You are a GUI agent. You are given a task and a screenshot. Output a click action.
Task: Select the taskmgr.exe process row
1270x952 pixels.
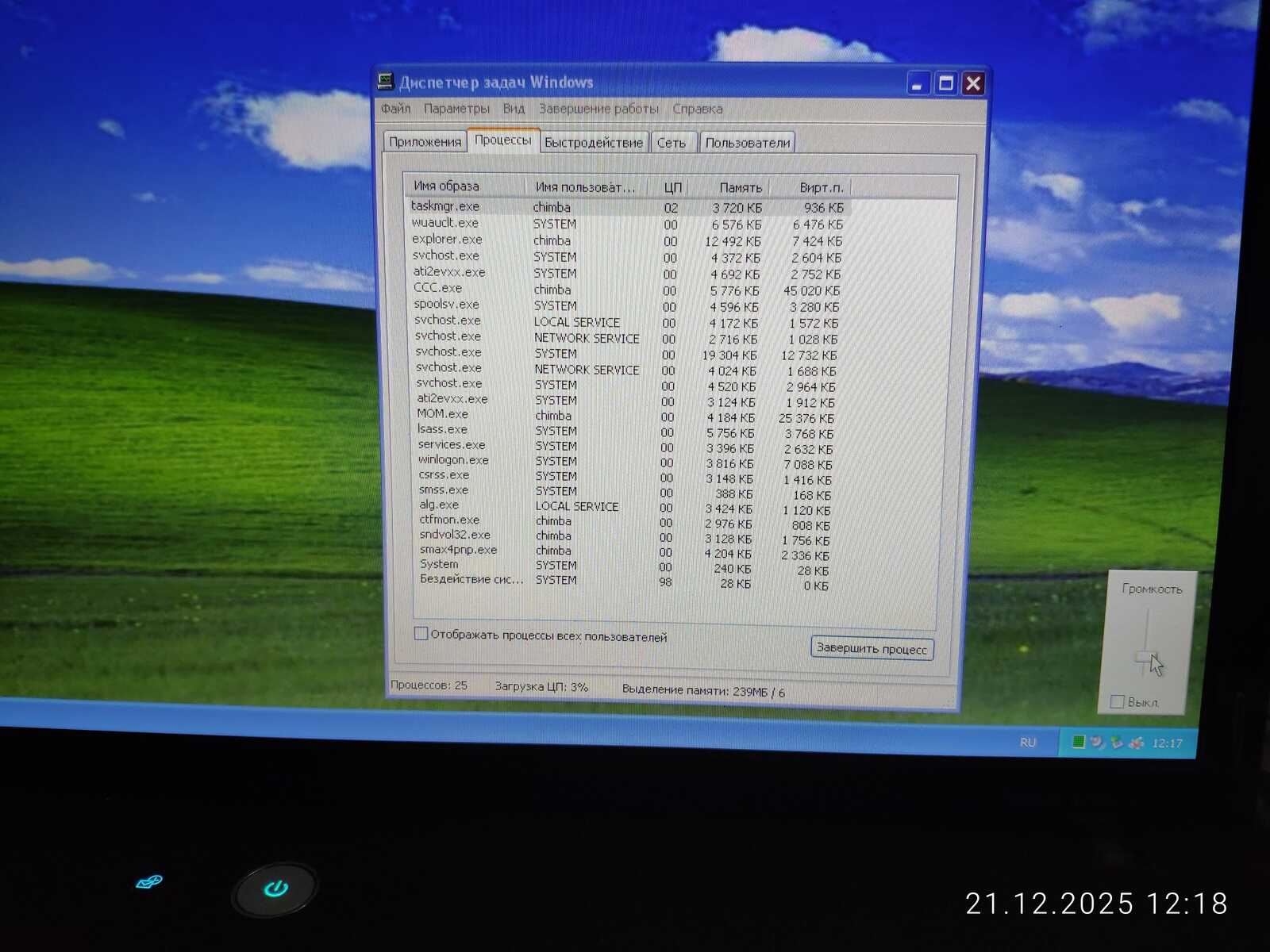coord(628,207)
